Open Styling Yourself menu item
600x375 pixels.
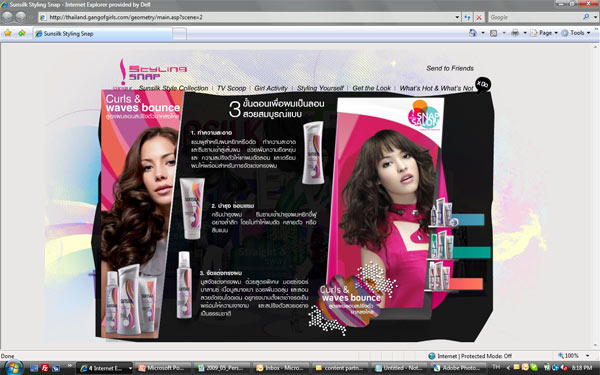coord(320,88)
